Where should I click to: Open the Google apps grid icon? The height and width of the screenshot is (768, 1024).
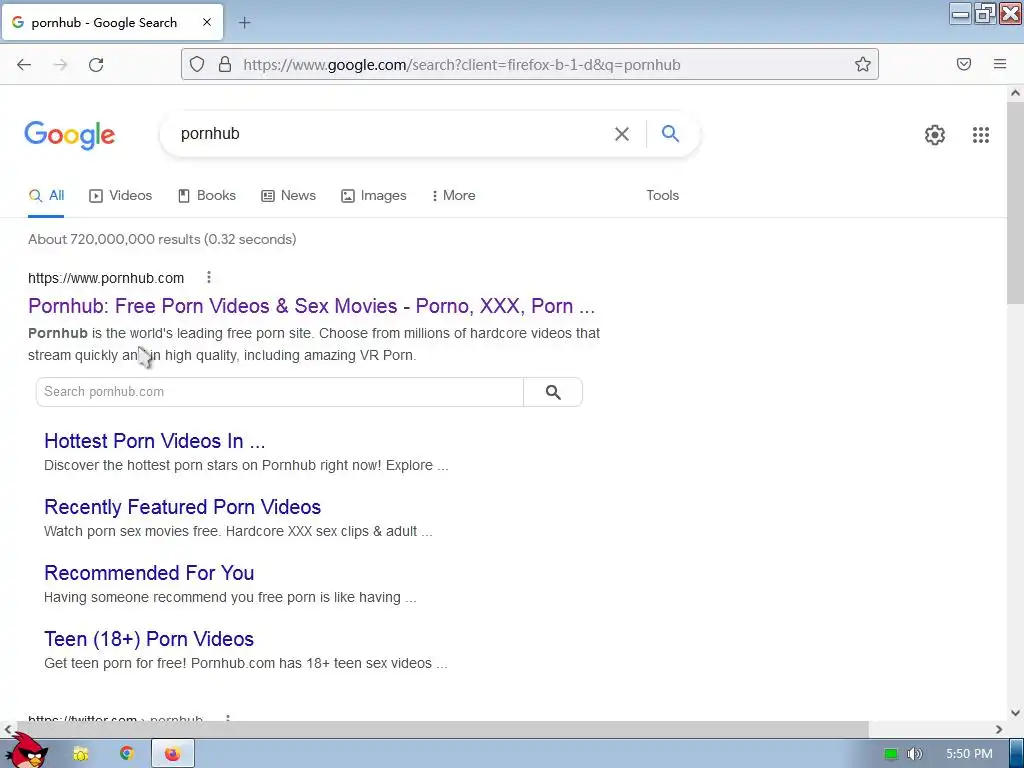click(x=980, y=135)
